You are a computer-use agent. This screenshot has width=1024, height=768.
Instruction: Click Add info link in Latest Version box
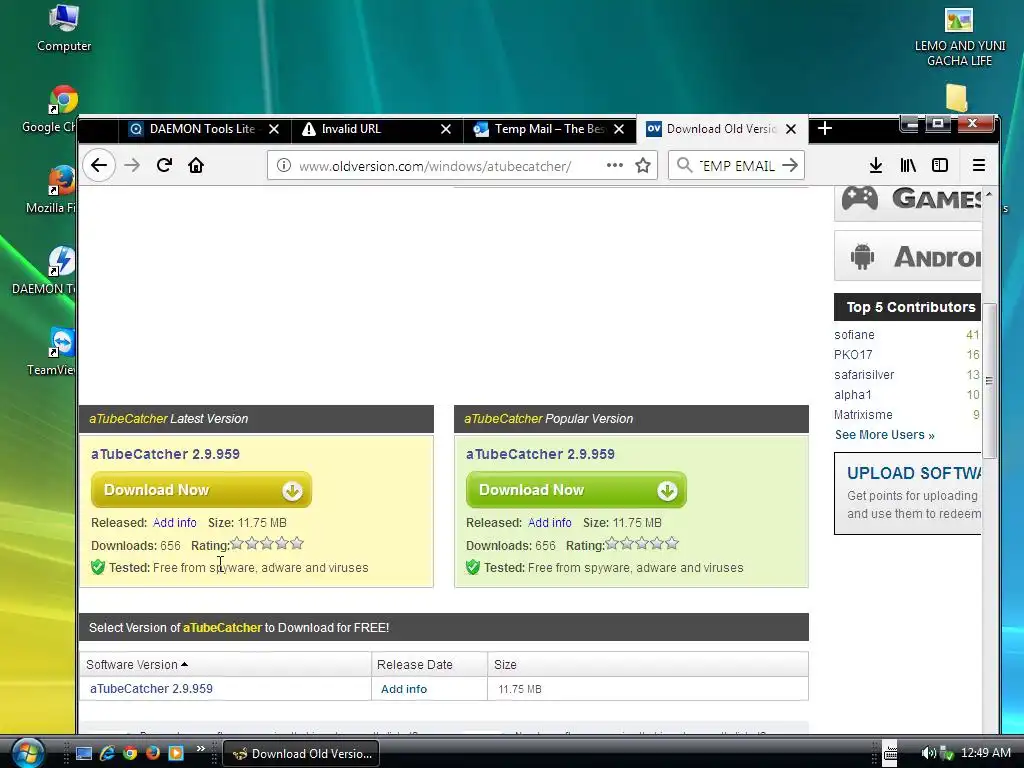click(174, 523)
